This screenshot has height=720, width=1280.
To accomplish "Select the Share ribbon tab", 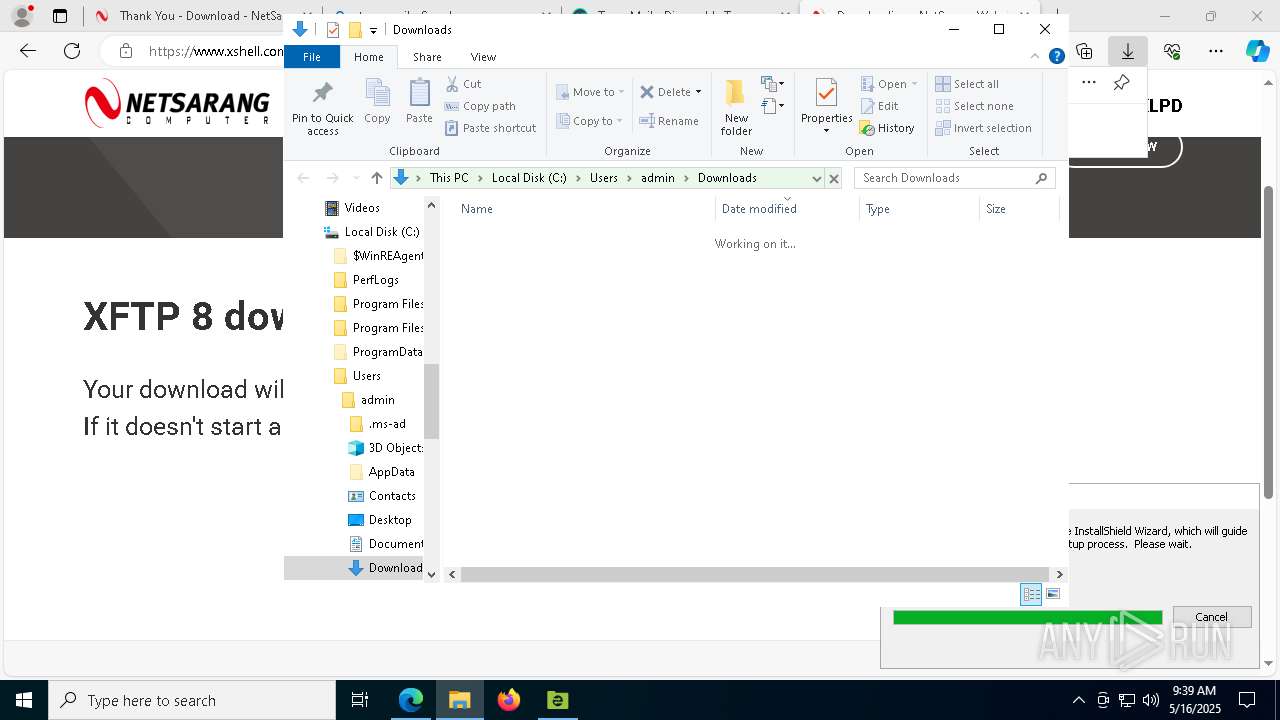I will [x=427, y=57].
